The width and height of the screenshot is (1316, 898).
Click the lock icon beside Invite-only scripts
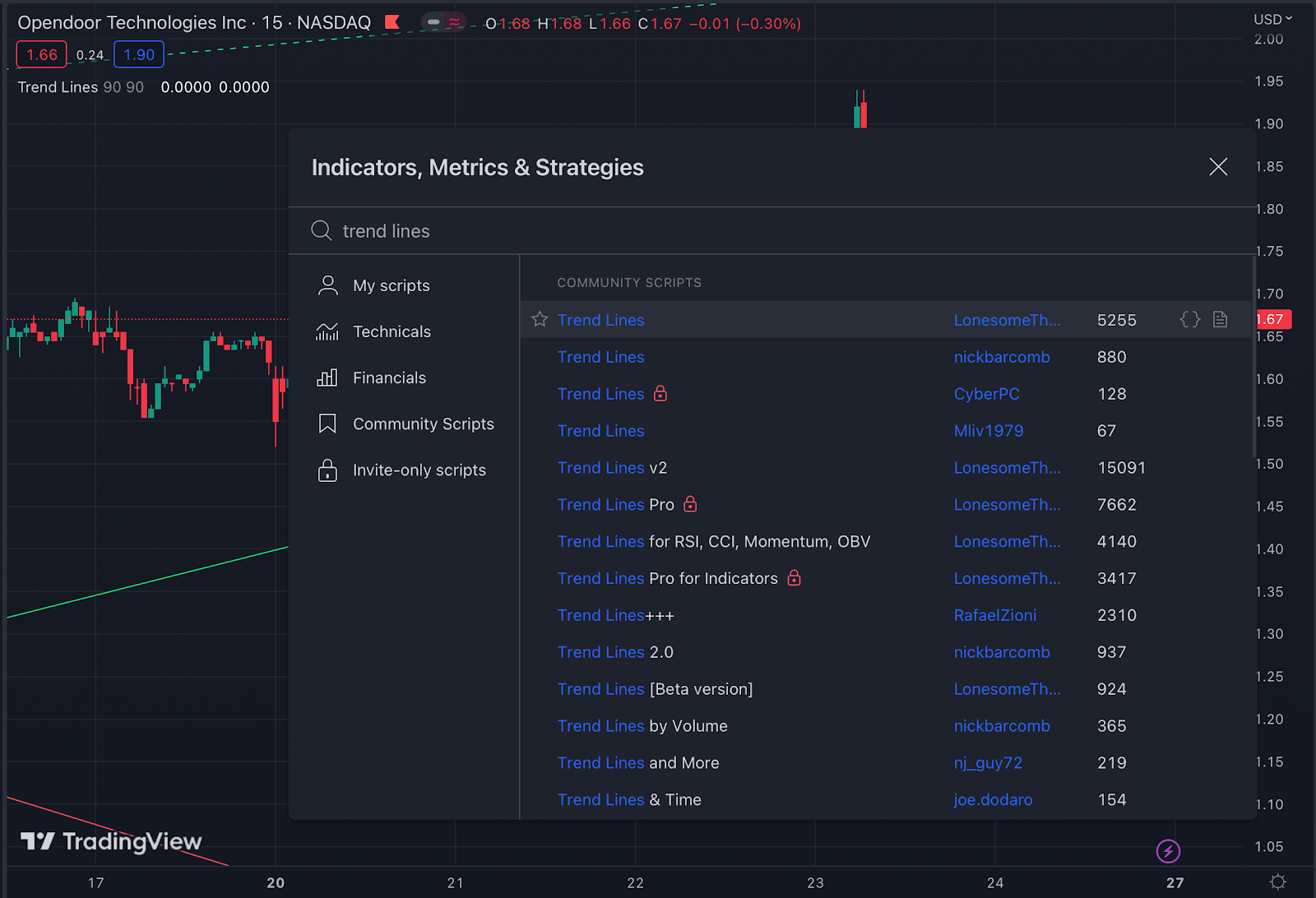(327, 470)
